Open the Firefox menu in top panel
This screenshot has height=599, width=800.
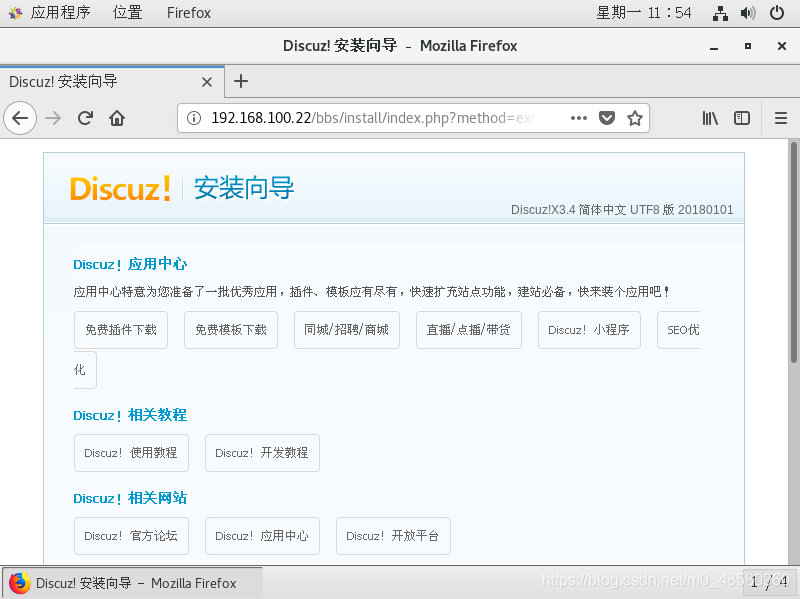tap(189, 12)
